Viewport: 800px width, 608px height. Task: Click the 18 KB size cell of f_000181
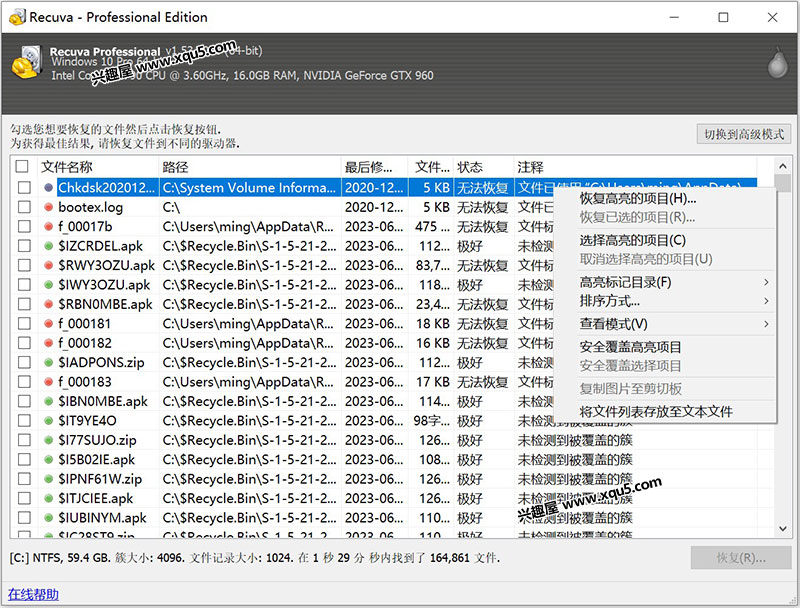[433, 323]
